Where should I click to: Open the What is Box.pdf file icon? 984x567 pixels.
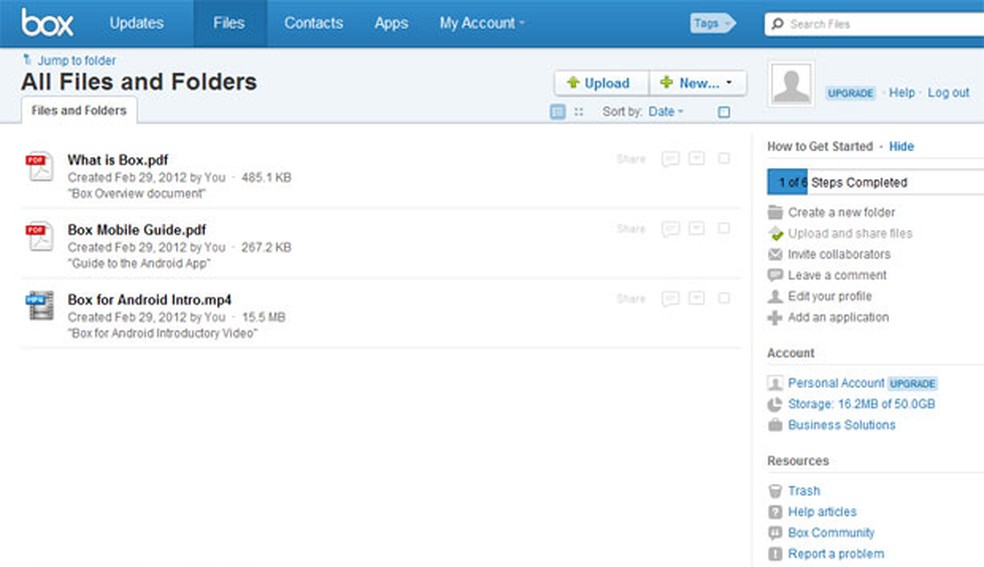click(x=40, y=167)
